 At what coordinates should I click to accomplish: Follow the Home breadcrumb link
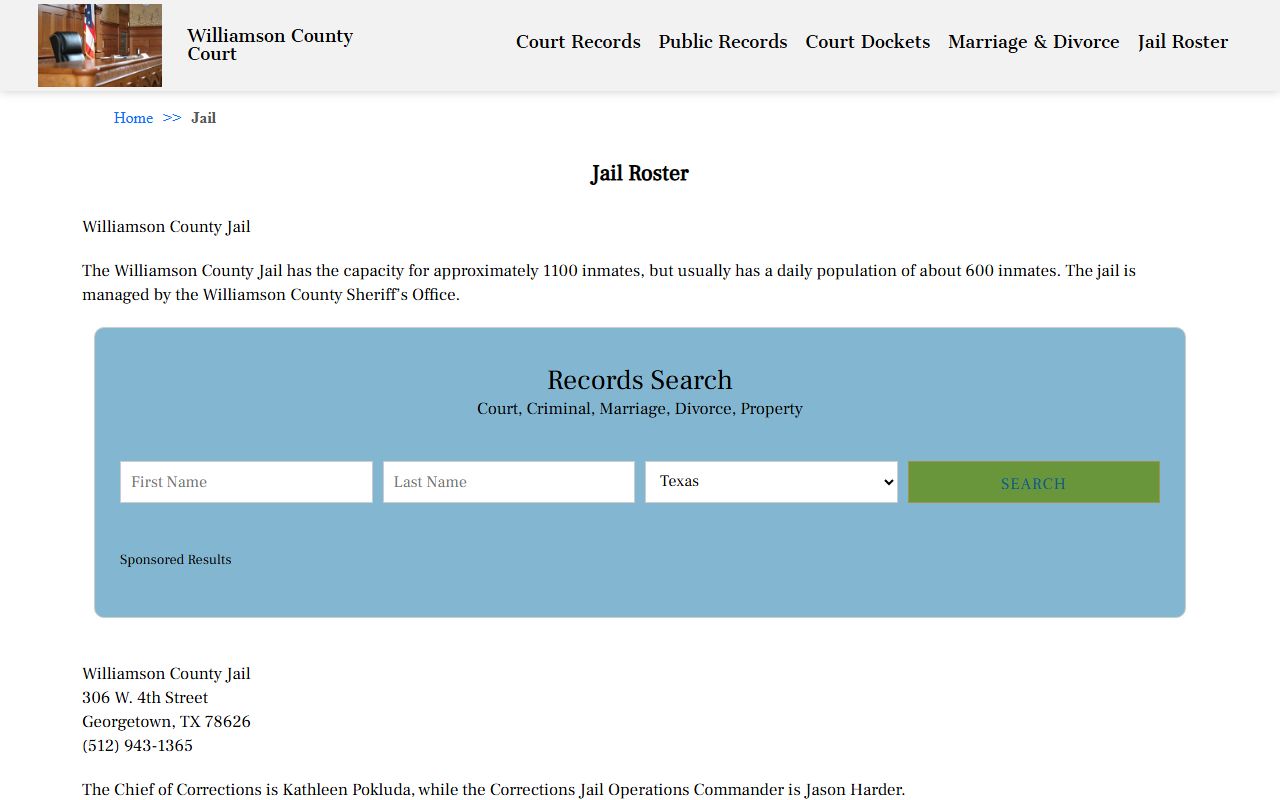pyautogui.click(x=133, y=118)
